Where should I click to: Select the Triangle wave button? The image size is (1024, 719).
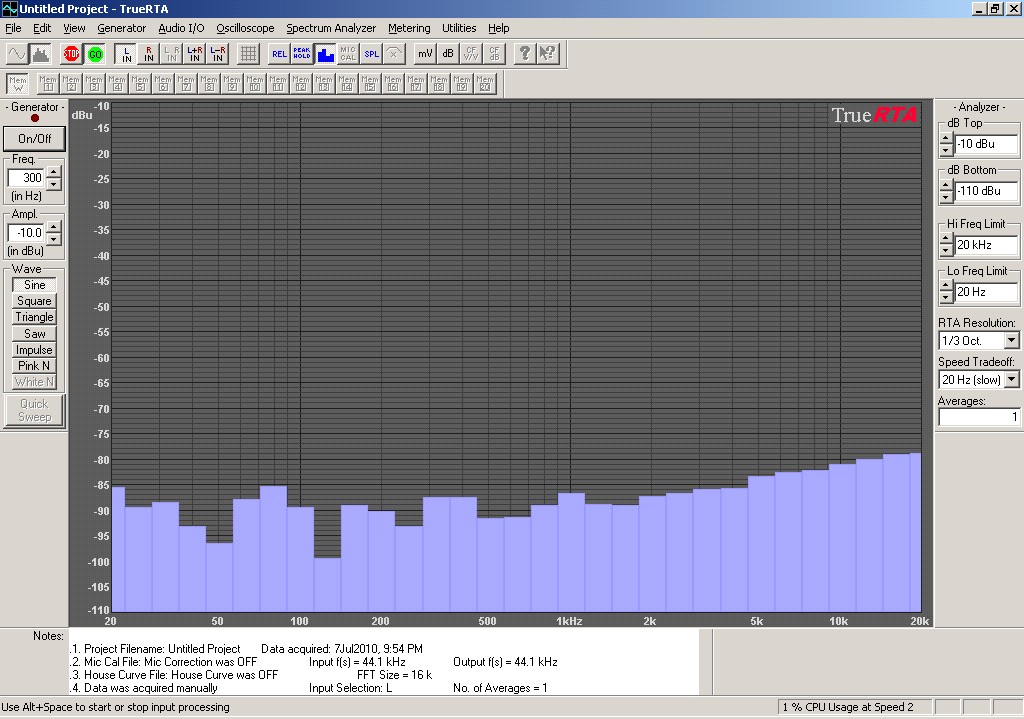[x=34, y=317]
